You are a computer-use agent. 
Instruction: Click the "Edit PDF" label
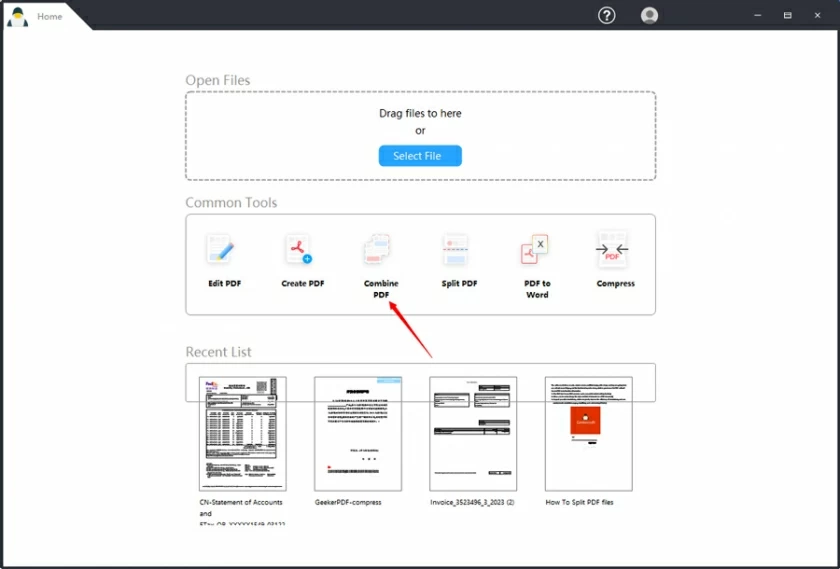[224, 283]
